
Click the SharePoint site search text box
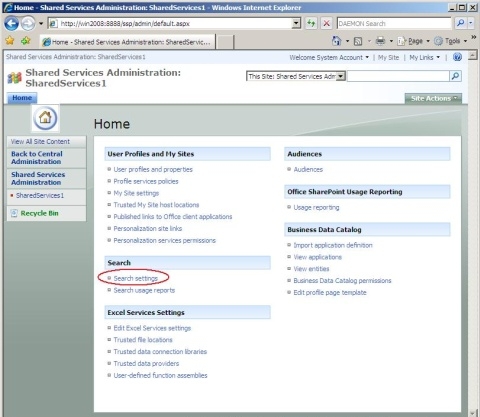tap(398, 76)
